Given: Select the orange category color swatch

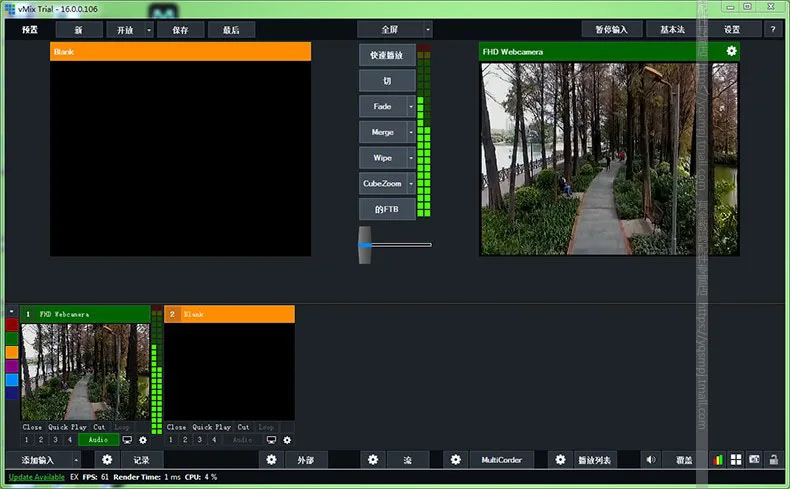Looking at the screenshot, I should [12, 352].
